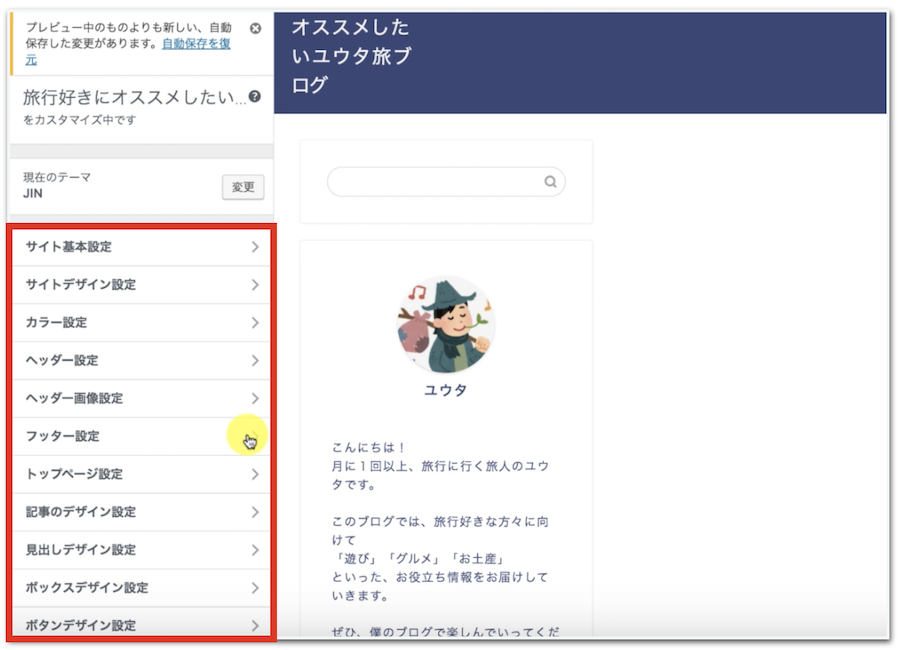This screenshot has width=900, height=650.
Task: Click inside the blog search field
Action: [436, 182]
